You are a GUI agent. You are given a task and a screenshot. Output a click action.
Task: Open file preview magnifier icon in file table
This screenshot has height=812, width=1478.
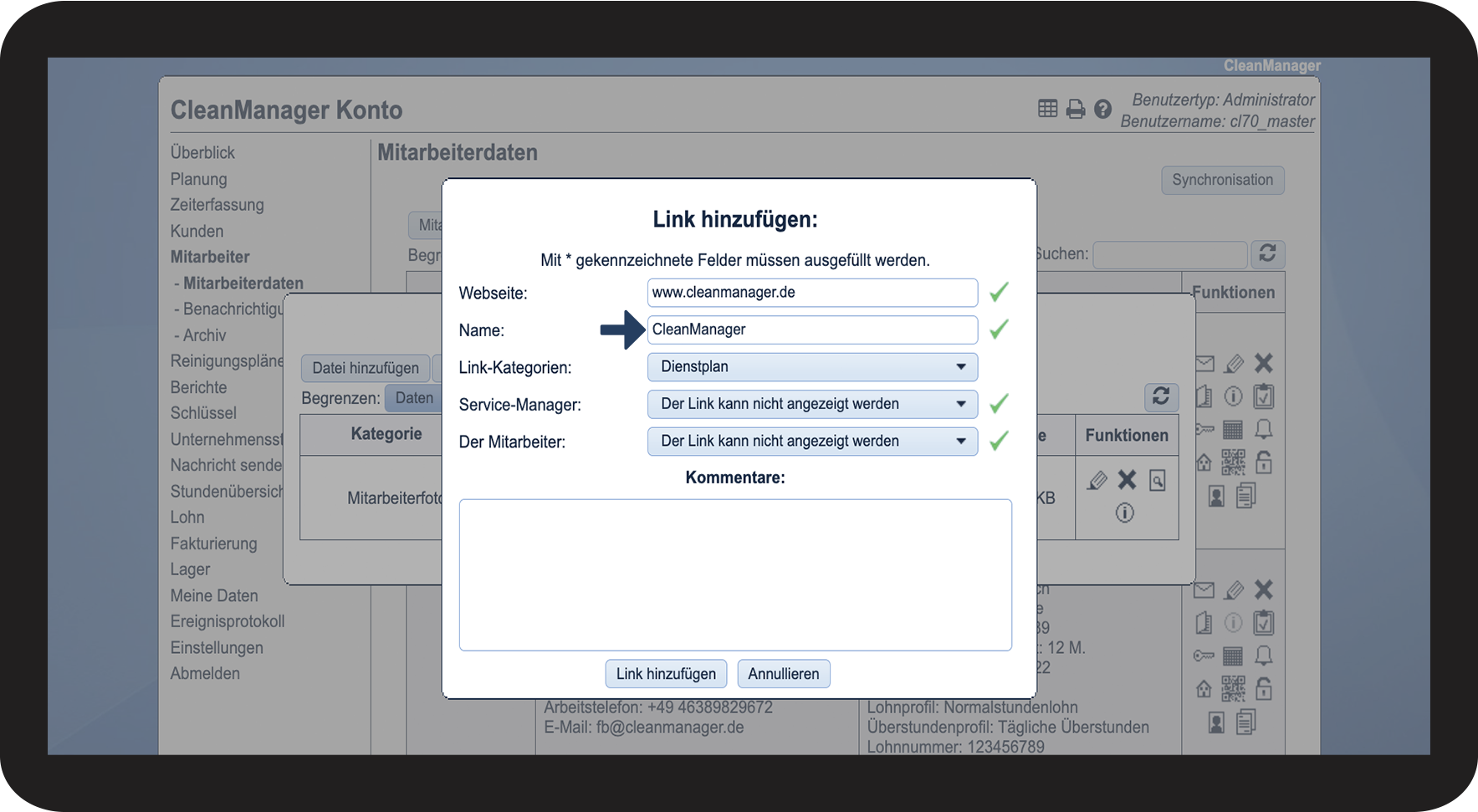tap(1157, 480)
